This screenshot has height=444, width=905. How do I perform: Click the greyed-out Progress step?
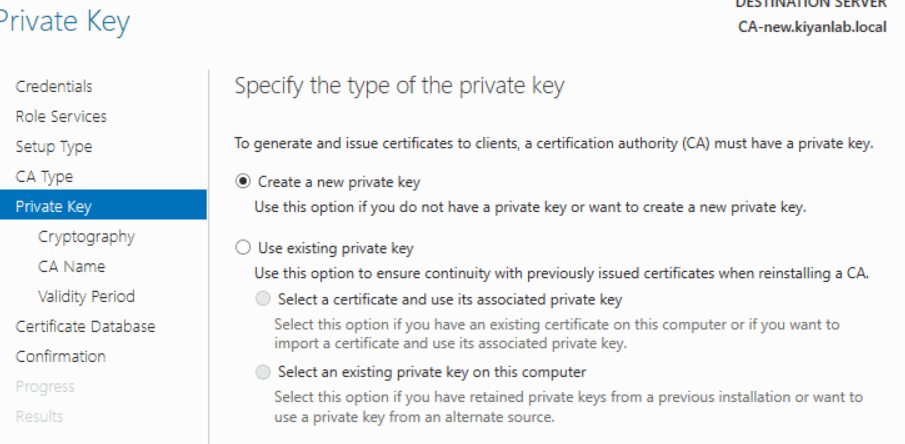click(44, 386)
